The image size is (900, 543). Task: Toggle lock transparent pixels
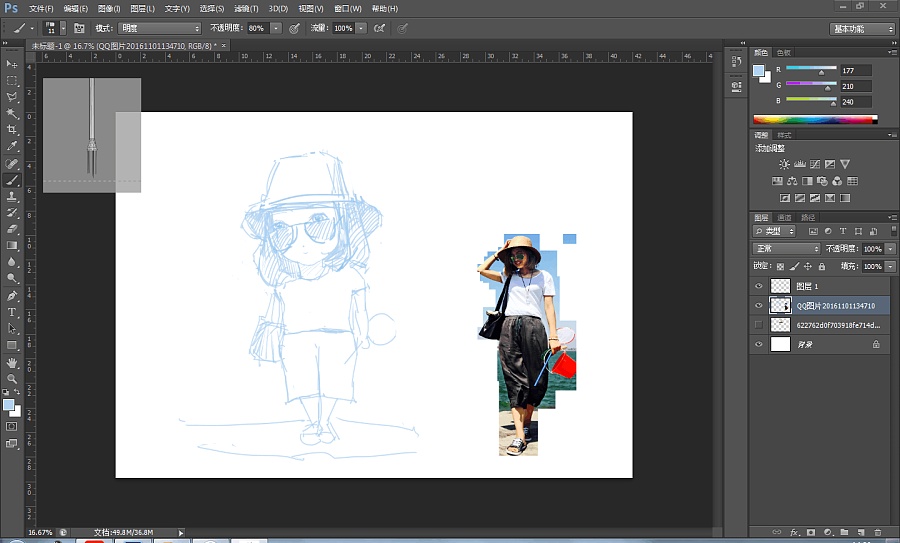[x=781, y=266]
